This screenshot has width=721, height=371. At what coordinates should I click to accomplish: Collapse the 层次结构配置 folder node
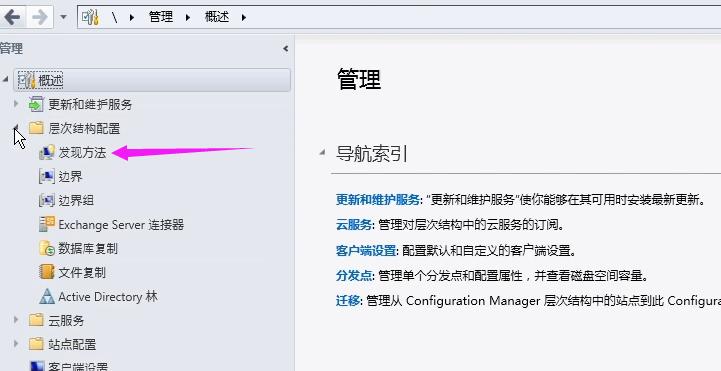point(16,128)
